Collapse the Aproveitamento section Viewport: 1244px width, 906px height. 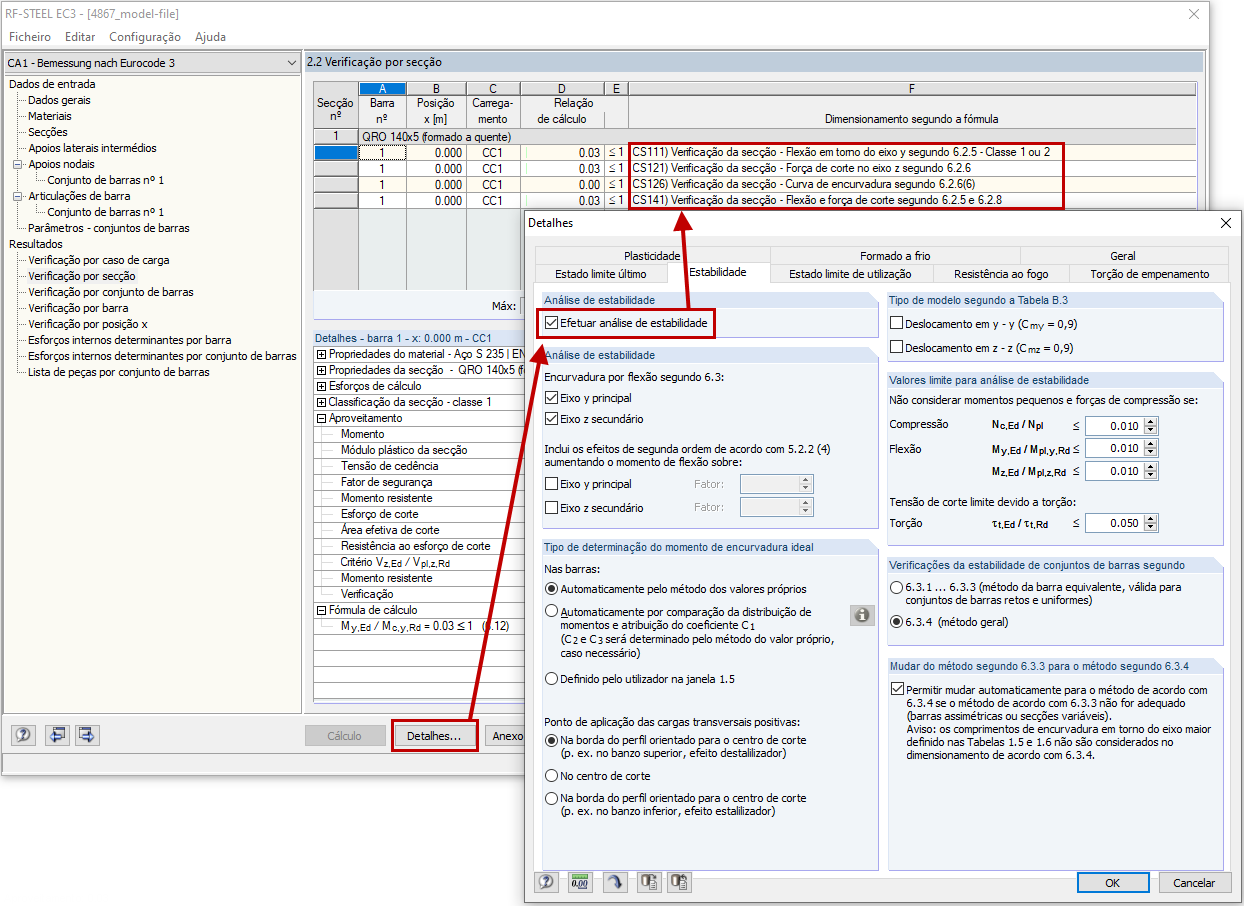point(321,418)
